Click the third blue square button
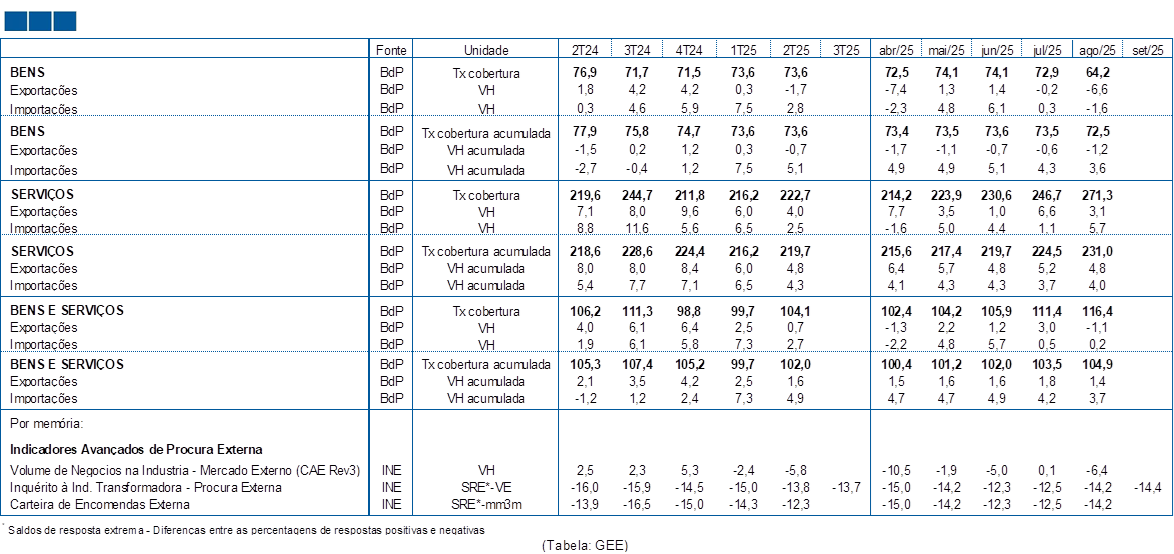 point(65,20)
